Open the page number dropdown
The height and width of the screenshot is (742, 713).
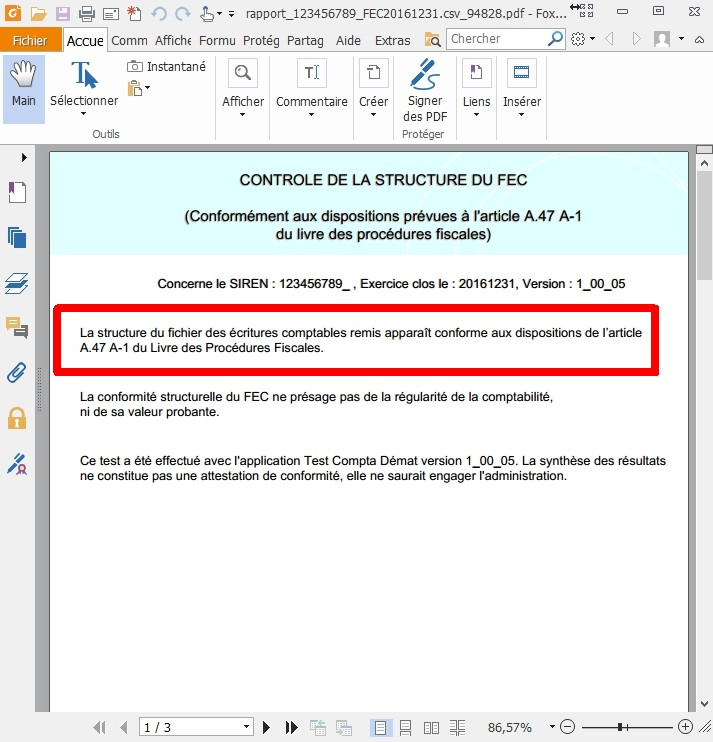(x=246, y=726)
